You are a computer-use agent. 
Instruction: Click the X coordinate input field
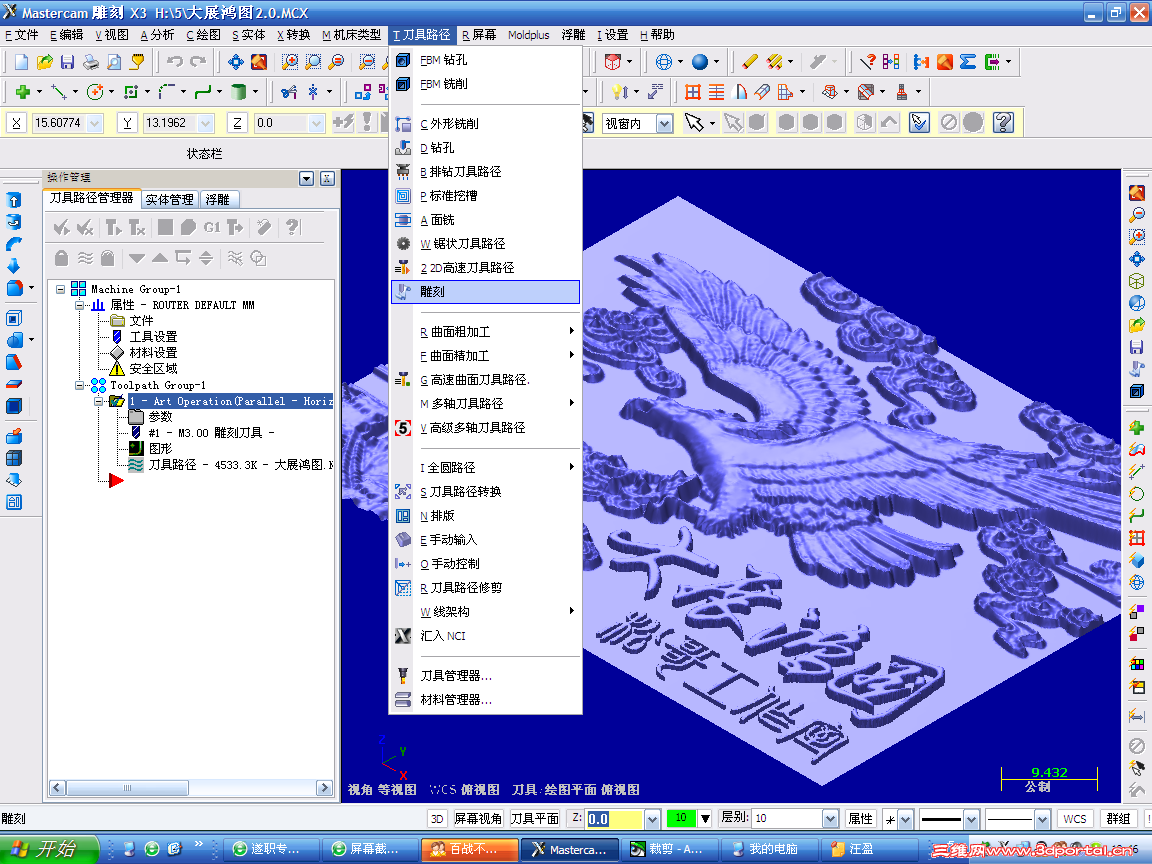[59, 123]
